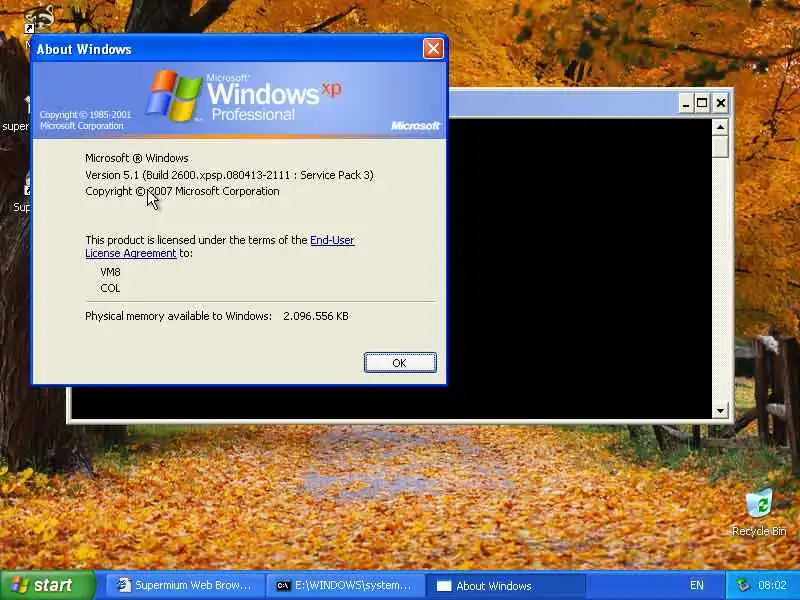Click the Supermium icon on taskbar
Viewport: 800px width, 600px height.
(x=123, y=585)
